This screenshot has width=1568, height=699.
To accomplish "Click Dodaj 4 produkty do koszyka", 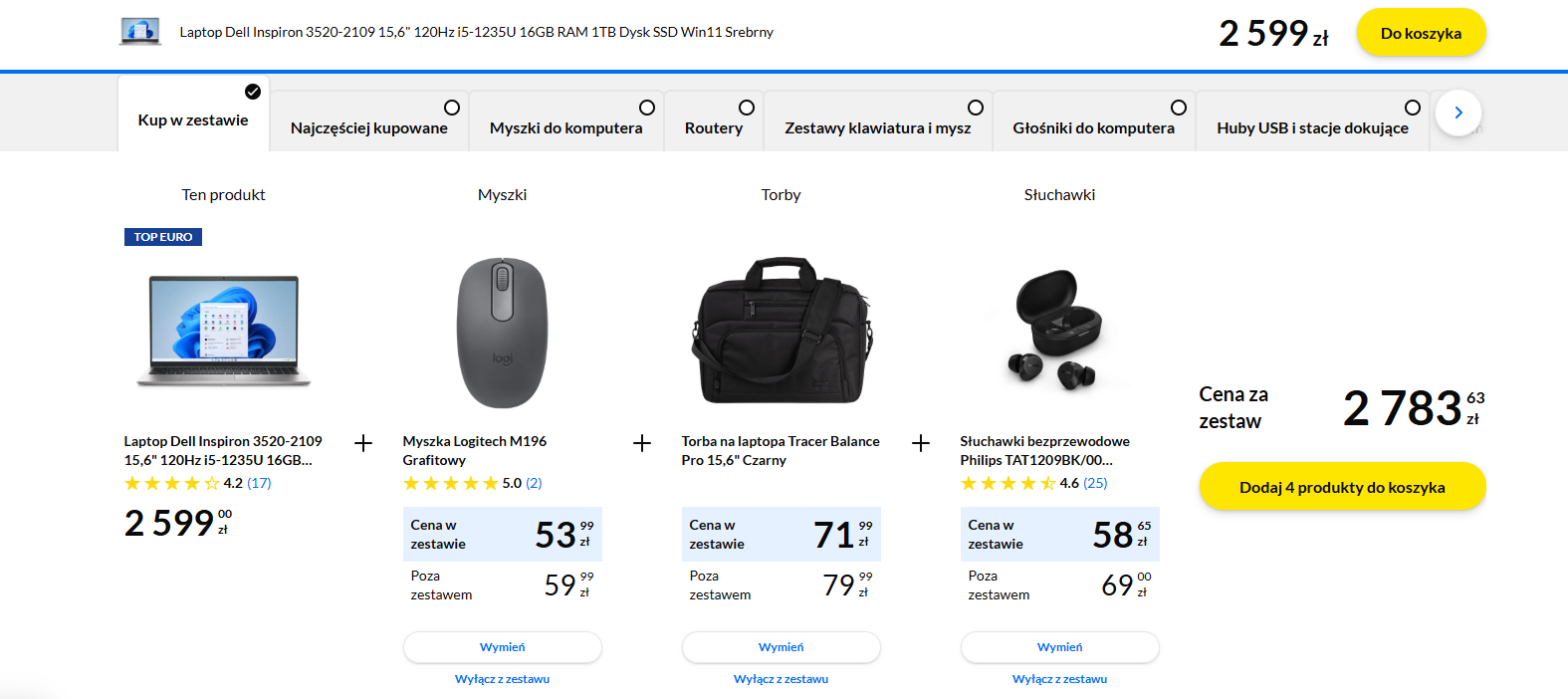I will (1342, 487).
